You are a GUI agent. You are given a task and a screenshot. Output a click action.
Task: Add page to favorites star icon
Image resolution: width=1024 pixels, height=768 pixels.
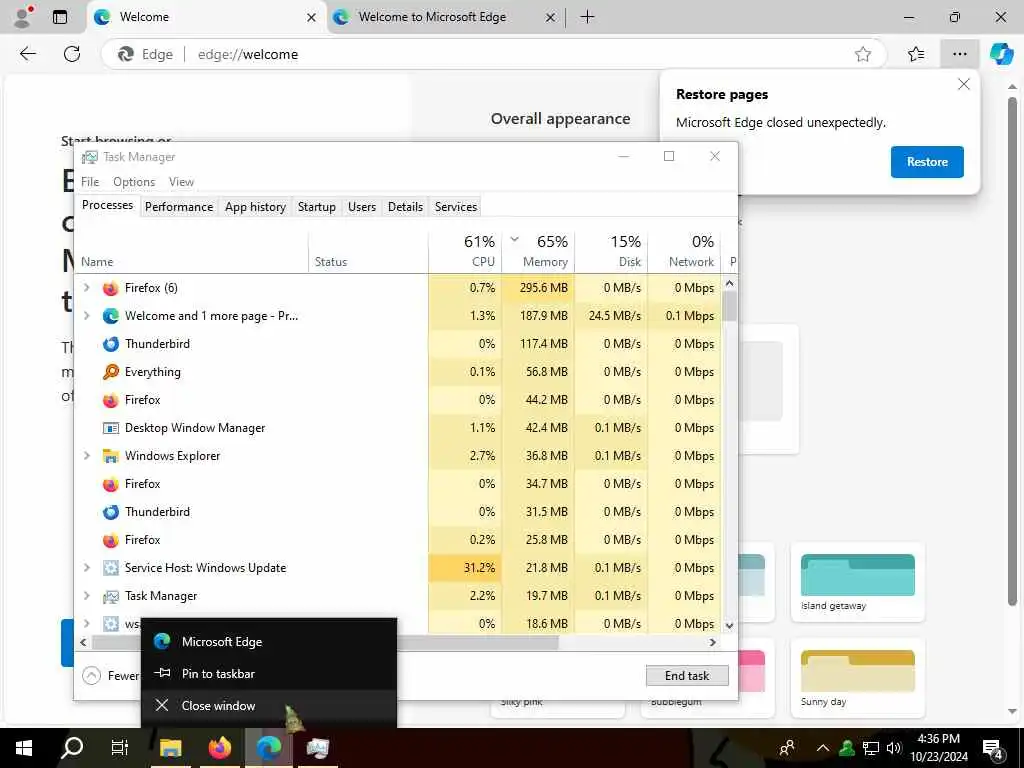point(863,54)
